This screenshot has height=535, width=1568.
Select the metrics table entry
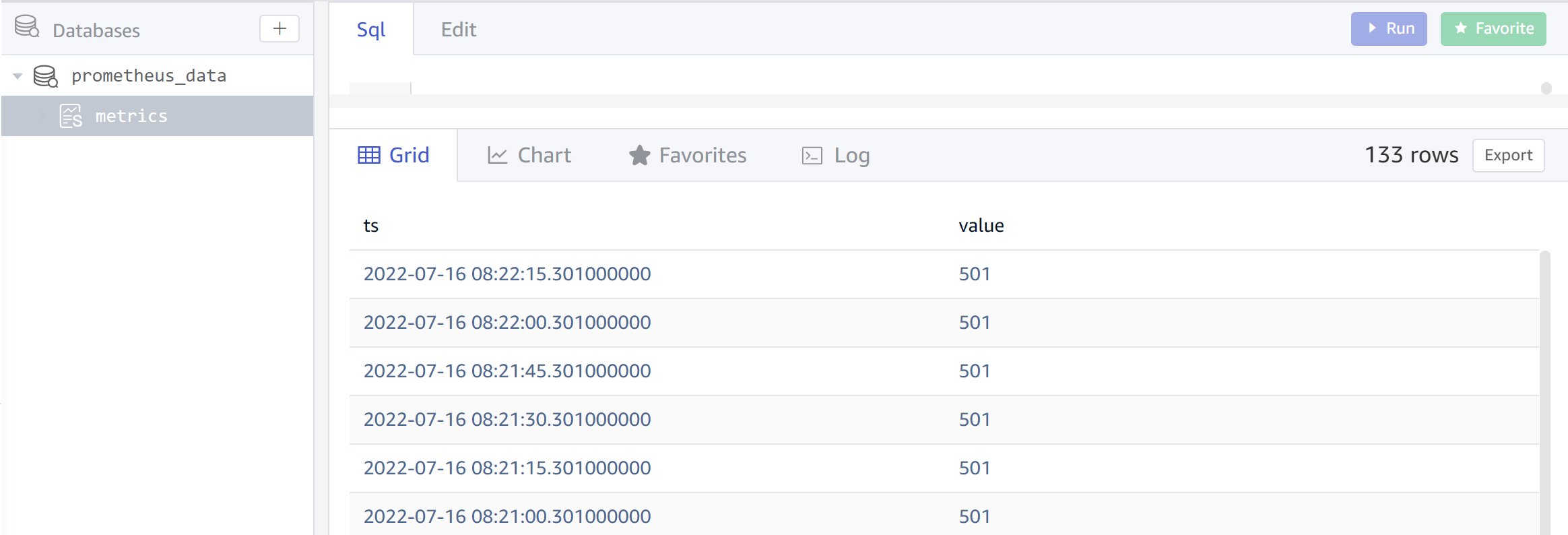131,116
